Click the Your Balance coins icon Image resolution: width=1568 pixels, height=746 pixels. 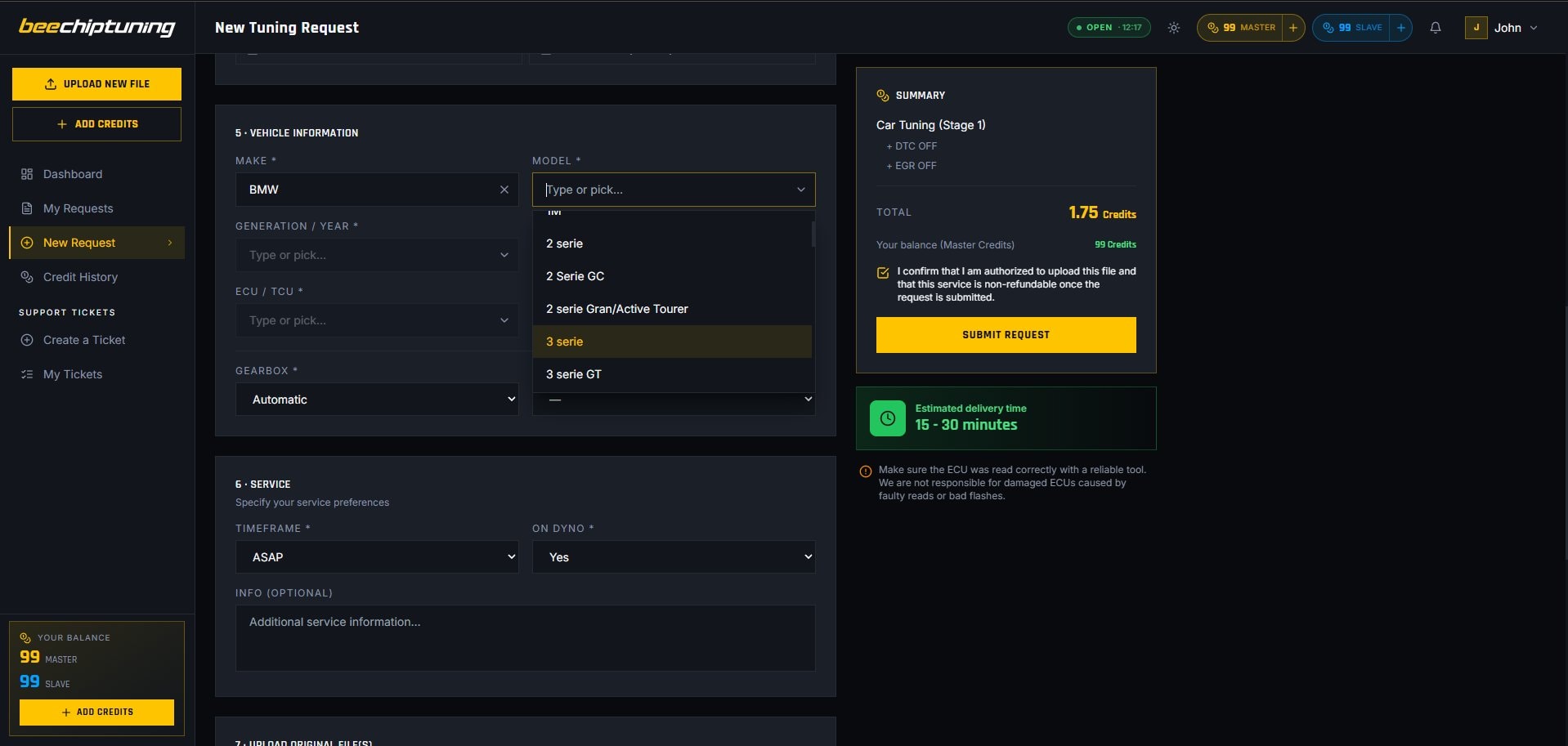tap(25, 638)
